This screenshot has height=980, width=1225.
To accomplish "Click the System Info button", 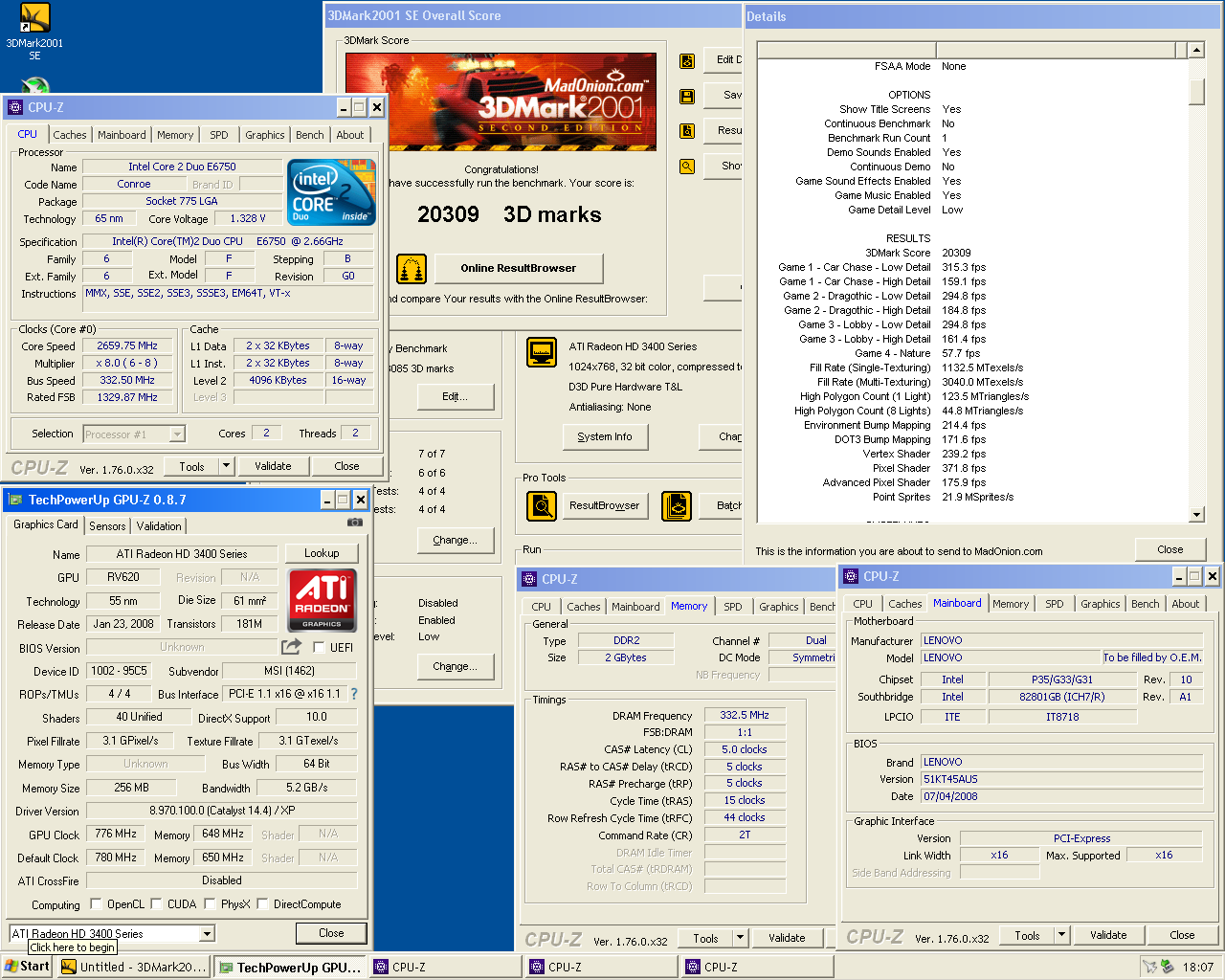I will coord(605,436).
